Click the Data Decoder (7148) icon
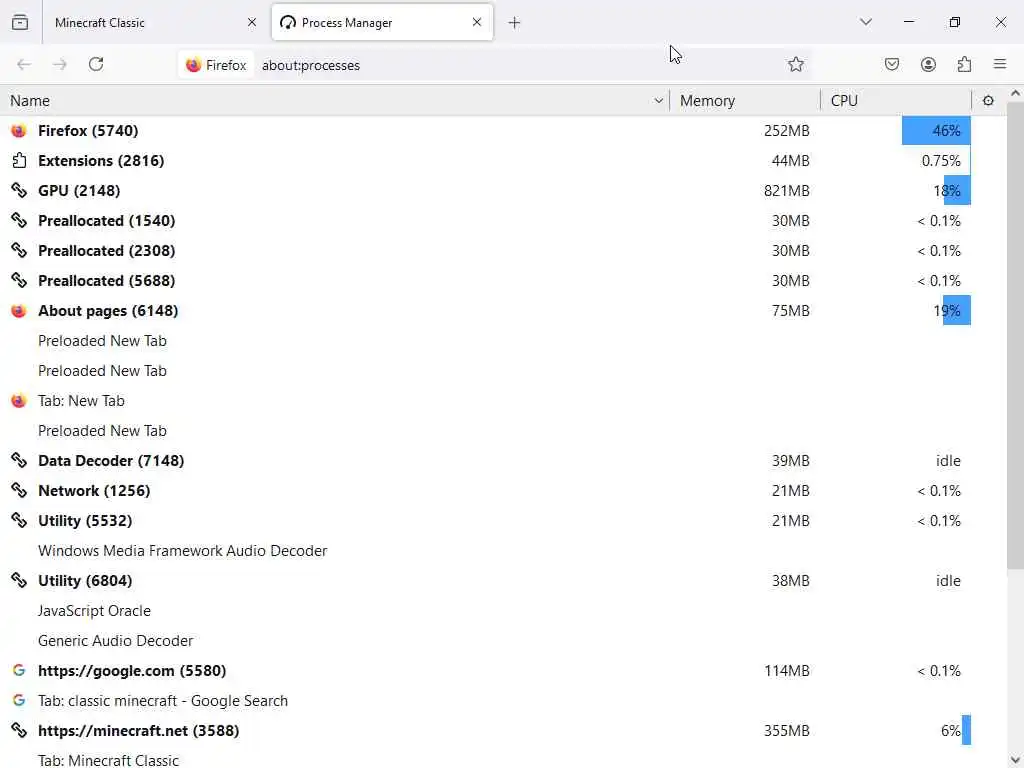 click(19, 460)
